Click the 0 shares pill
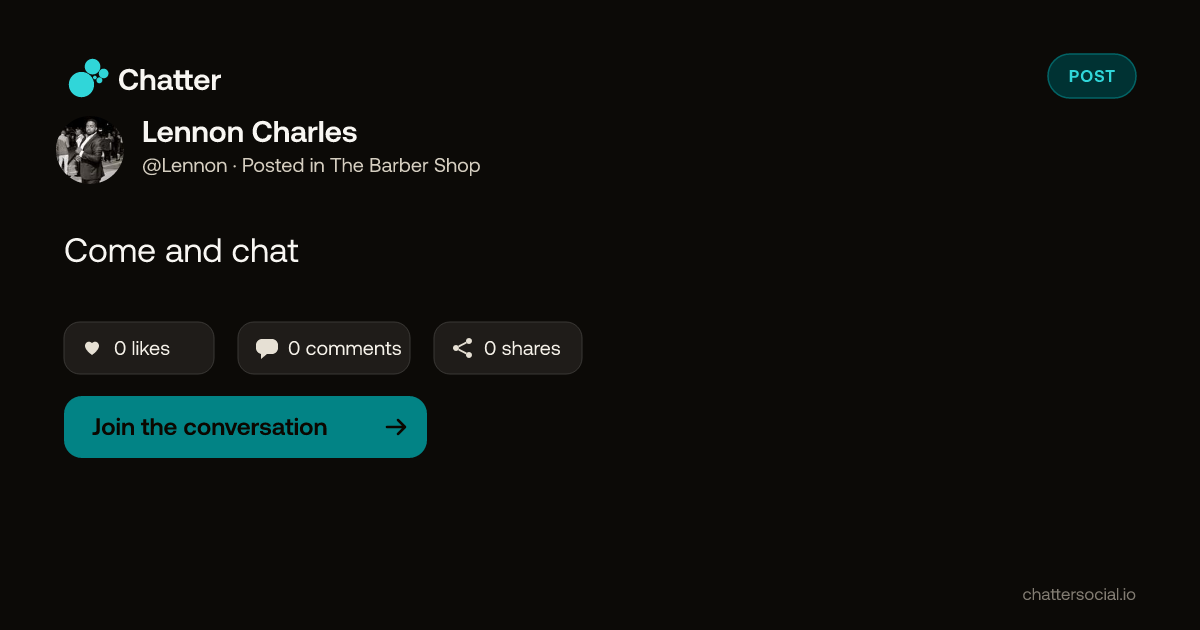Screen dimensions: 1200x630 pos(508,348)
